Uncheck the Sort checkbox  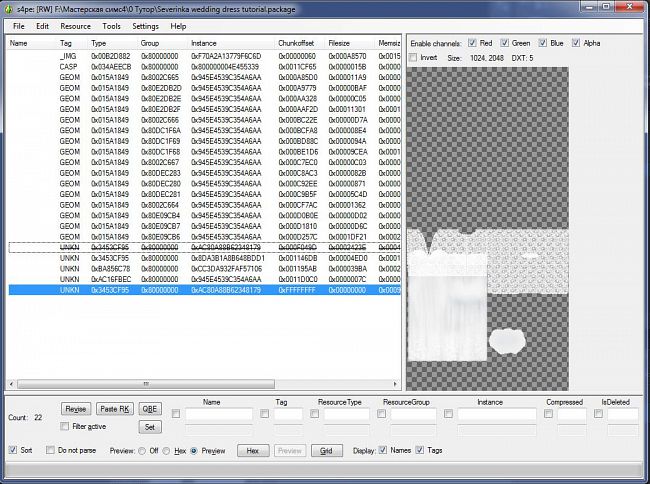pos(13,451)
